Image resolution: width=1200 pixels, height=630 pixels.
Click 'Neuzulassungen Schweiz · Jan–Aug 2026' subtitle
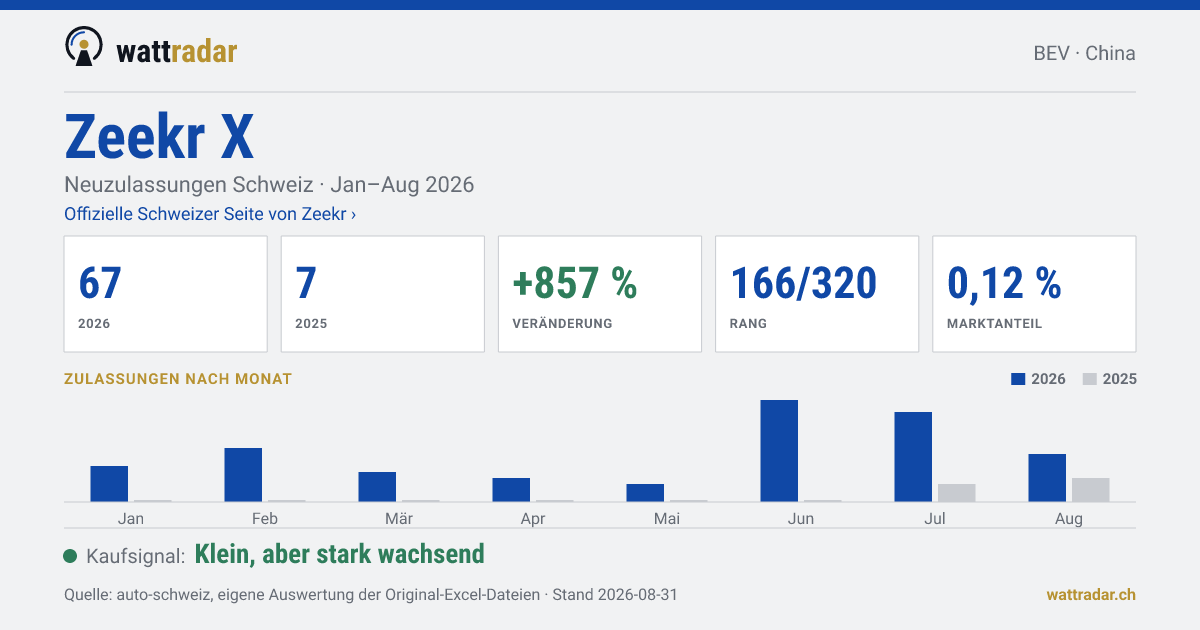(269, 185)
